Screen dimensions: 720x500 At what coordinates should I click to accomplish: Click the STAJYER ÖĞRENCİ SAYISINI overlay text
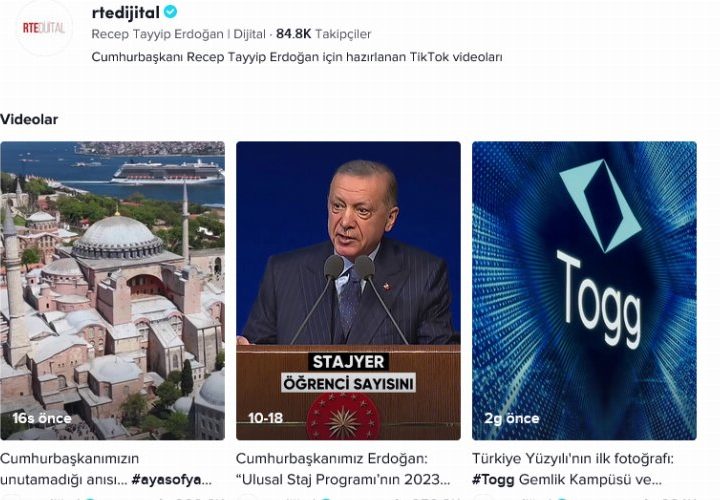click(x=348, y=373)
